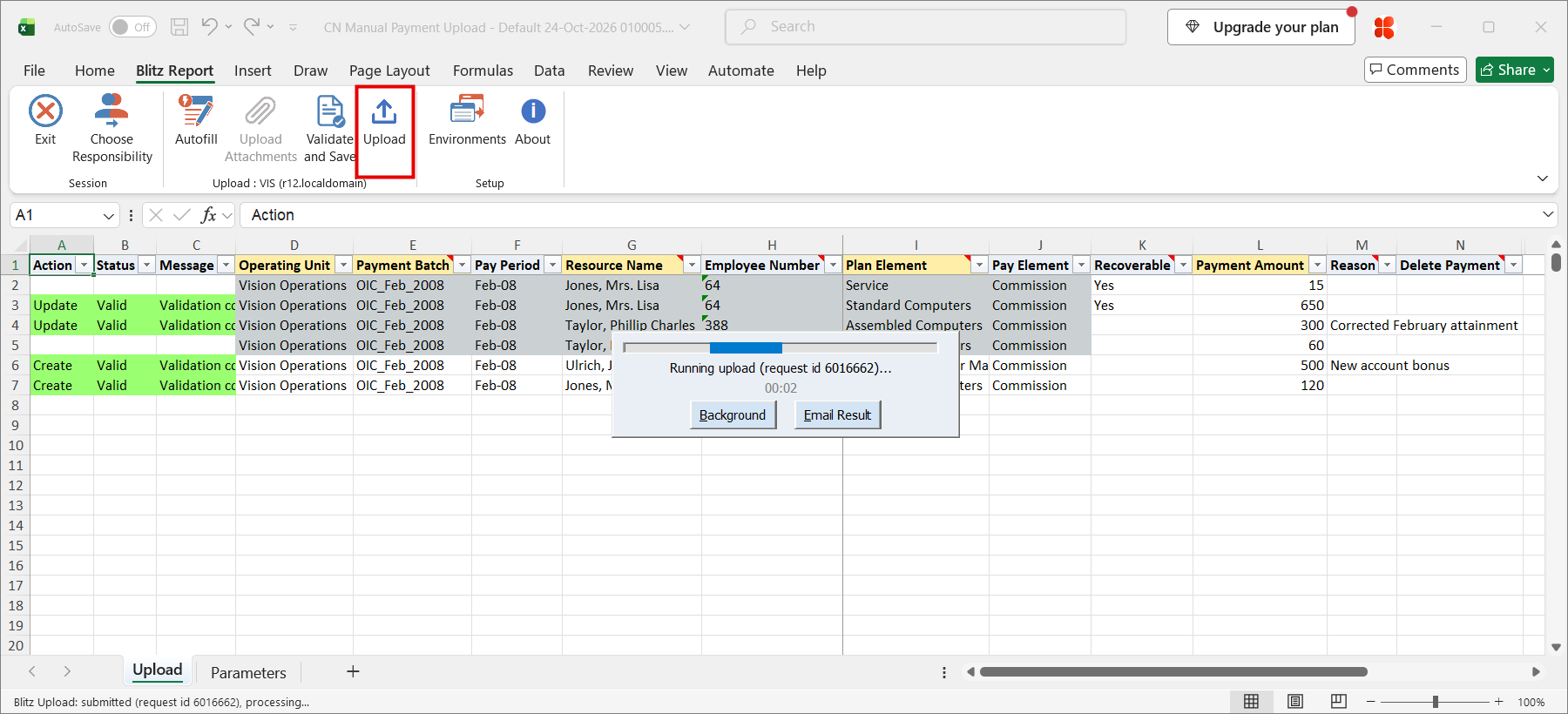Click the insert function fx icon
The width and height of the screenshot is (1568, 714).
pyautogui.click(x=208, y=215)
